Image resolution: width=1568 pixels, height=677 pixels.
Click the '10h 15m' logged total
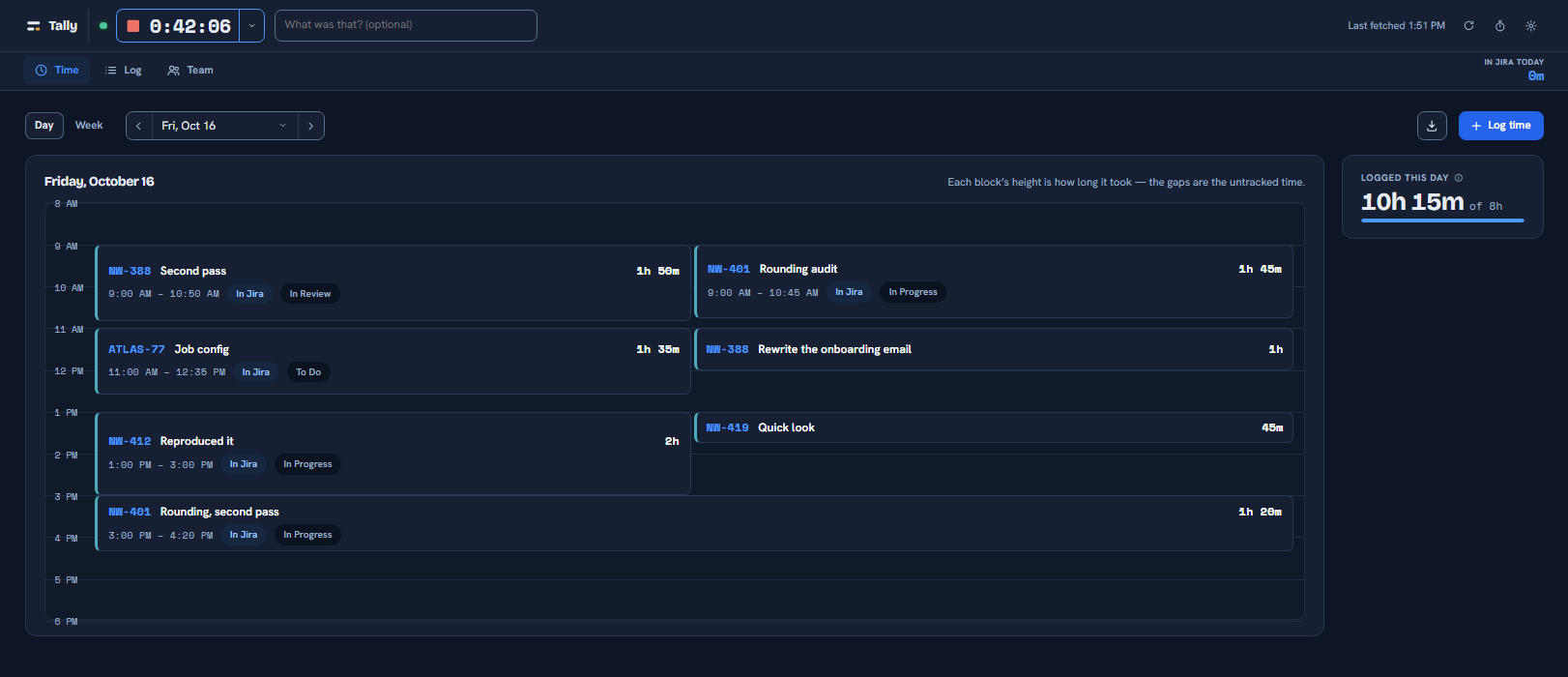pos(1412,201)
